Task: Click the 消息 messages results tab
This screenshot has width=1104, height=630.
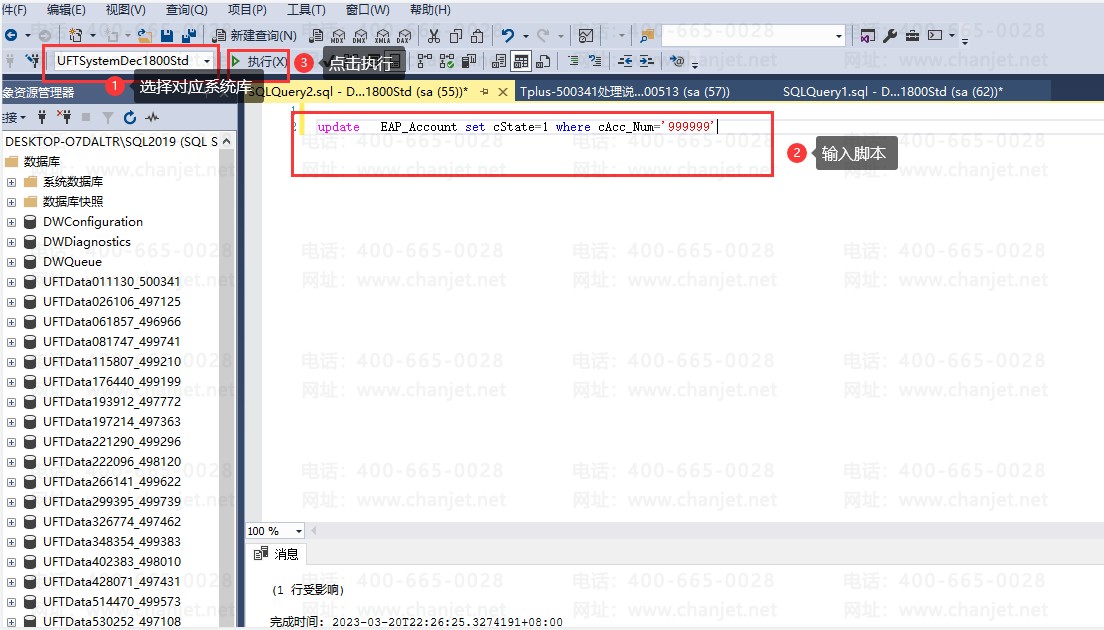Action: point(277,554)
